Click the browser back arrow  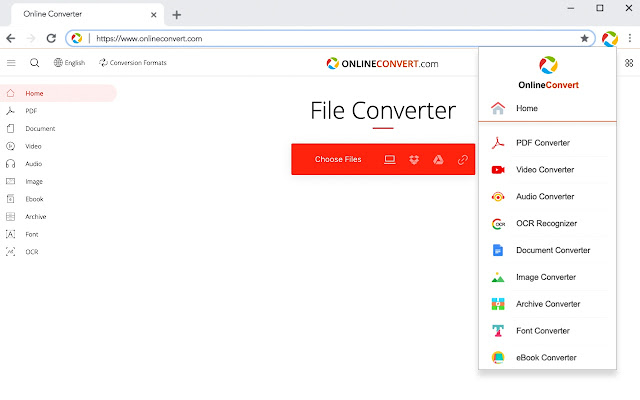pyautogui.click(x=11, y=38)
